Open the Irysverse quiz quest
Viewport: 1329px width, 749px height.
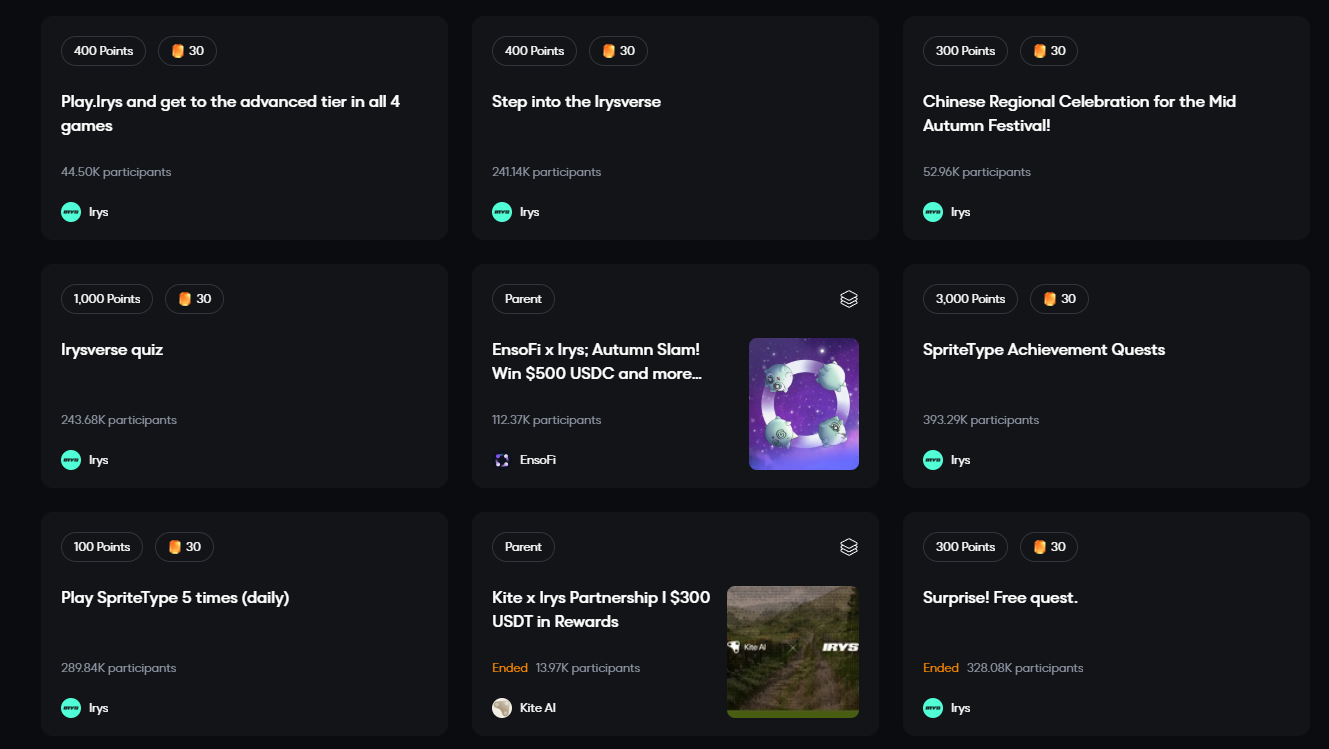[112, 350]
